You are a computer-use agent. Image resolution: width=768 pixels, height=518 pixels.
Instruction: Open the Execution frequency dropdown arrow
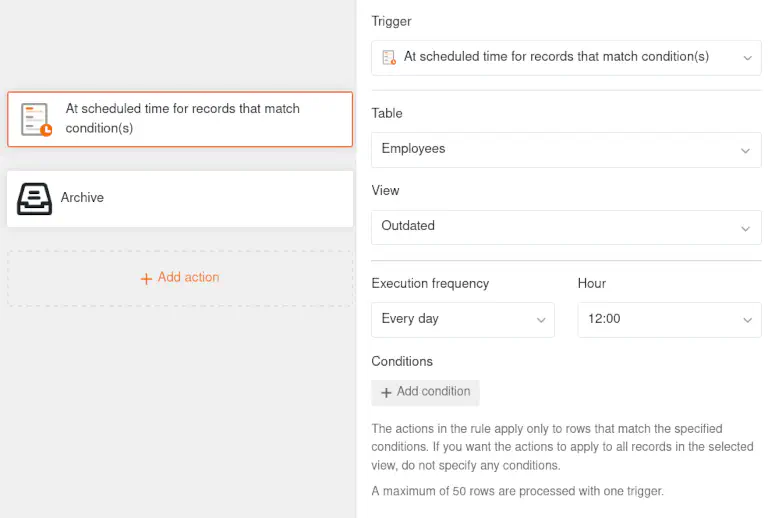pos(540,320)
